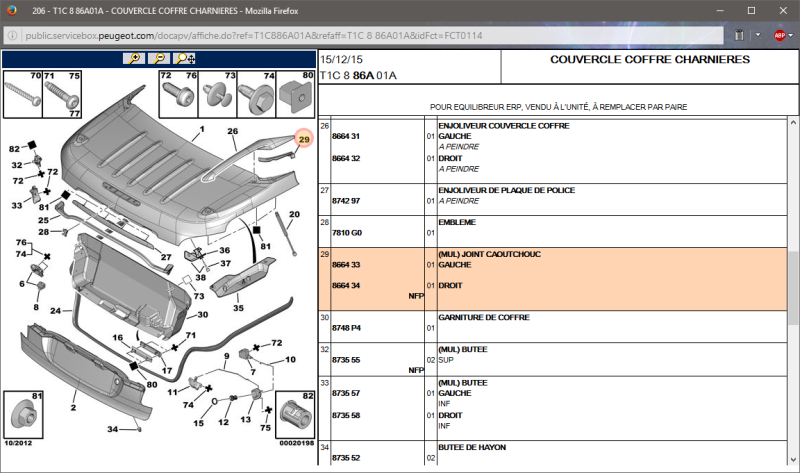Click part number 8735 52
This screenshot has width=800, height=473.
click(346, 458)
